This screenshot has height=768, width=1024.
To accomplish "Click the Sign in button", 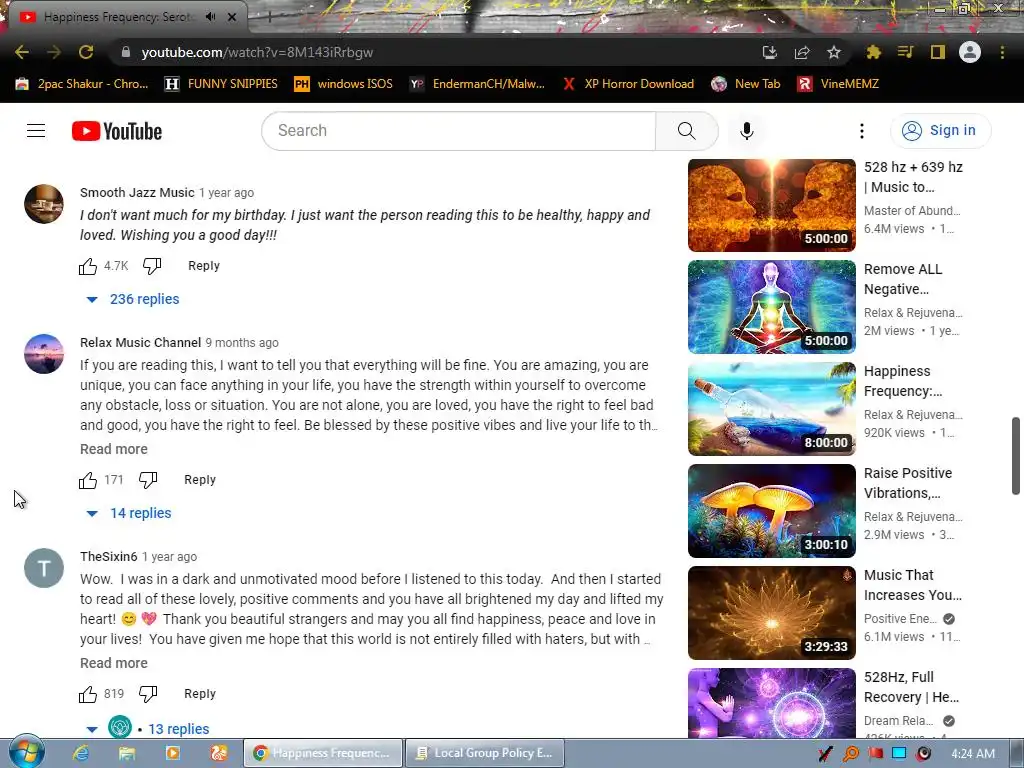I will pos(940,131).
